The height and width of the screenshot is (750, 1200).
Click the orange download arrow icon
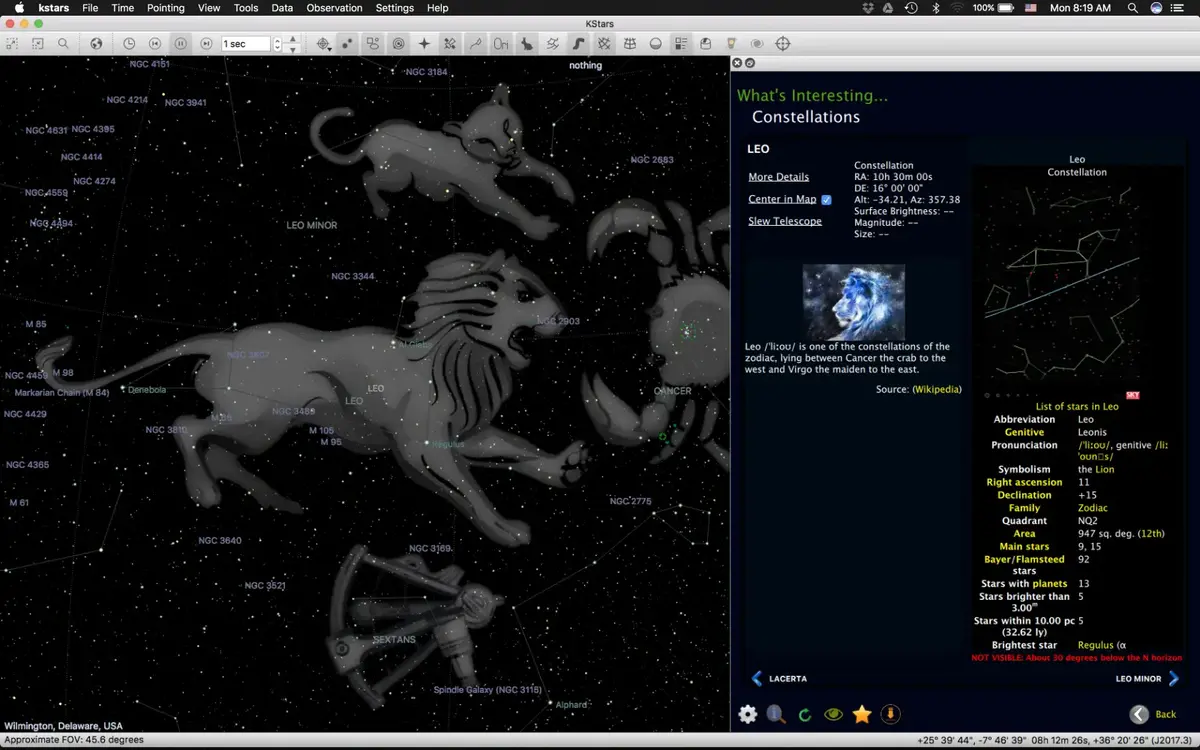pos(890,714)
